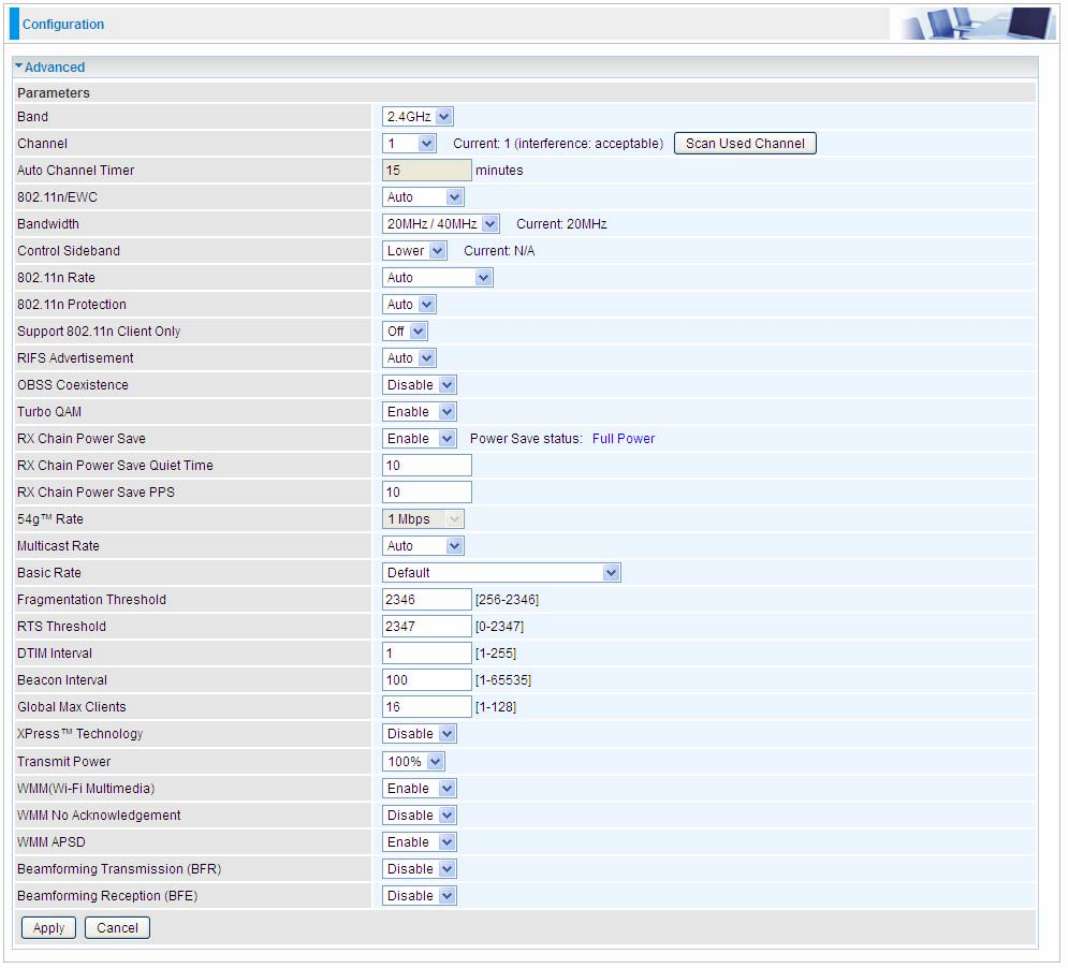Open Beamforming Transmission (BFR) dropdown
Screen dimensions: 1068x968
pos(420,870)
